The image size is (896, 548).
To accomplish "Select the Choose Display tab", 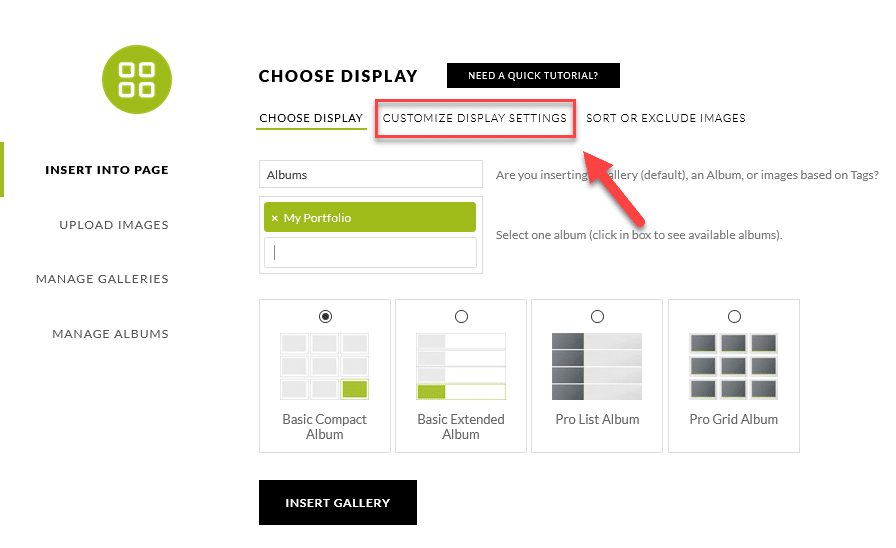I will tap(311, 118).
